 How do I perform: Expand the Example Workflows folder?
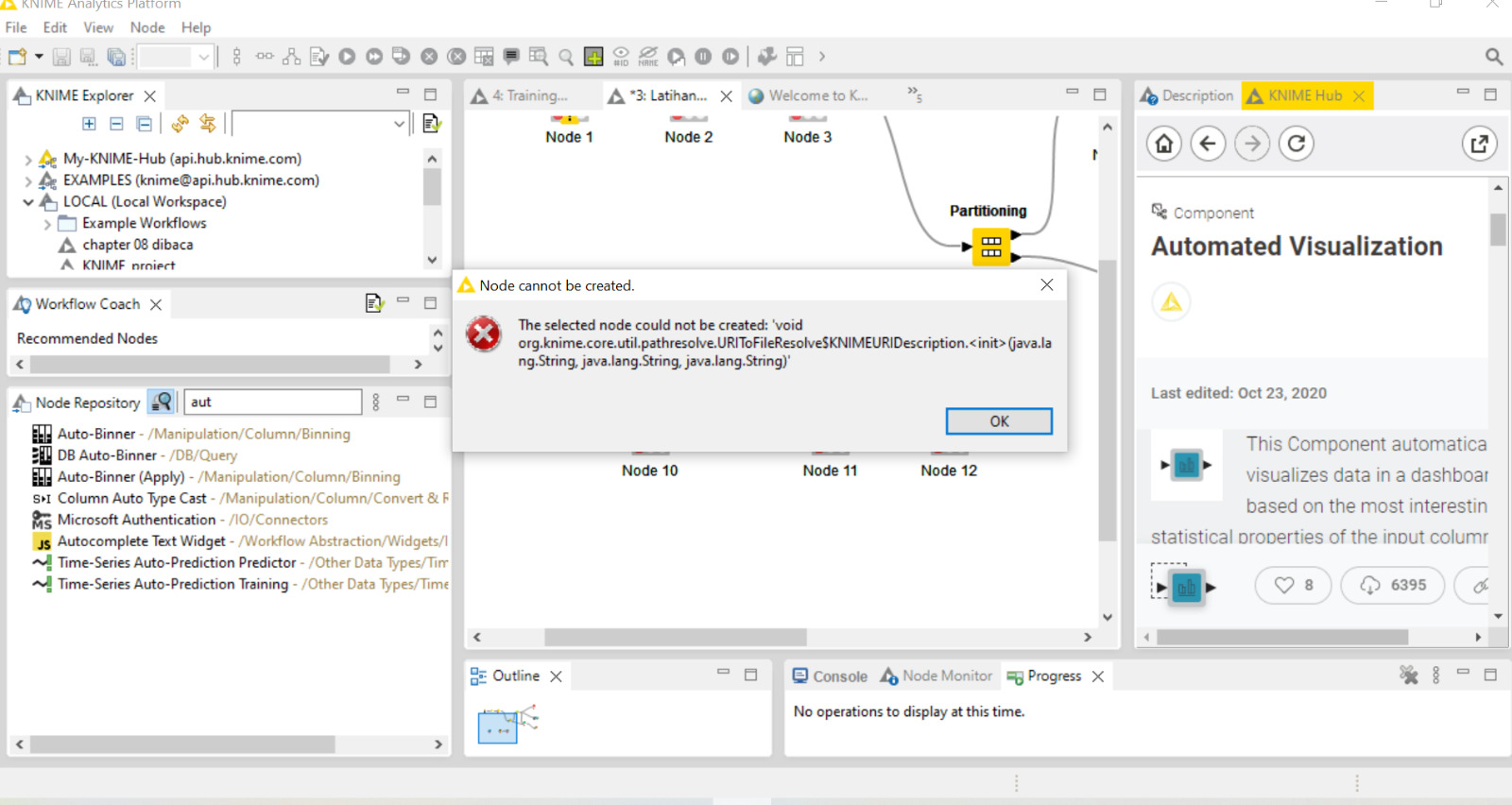click(47, 224)
